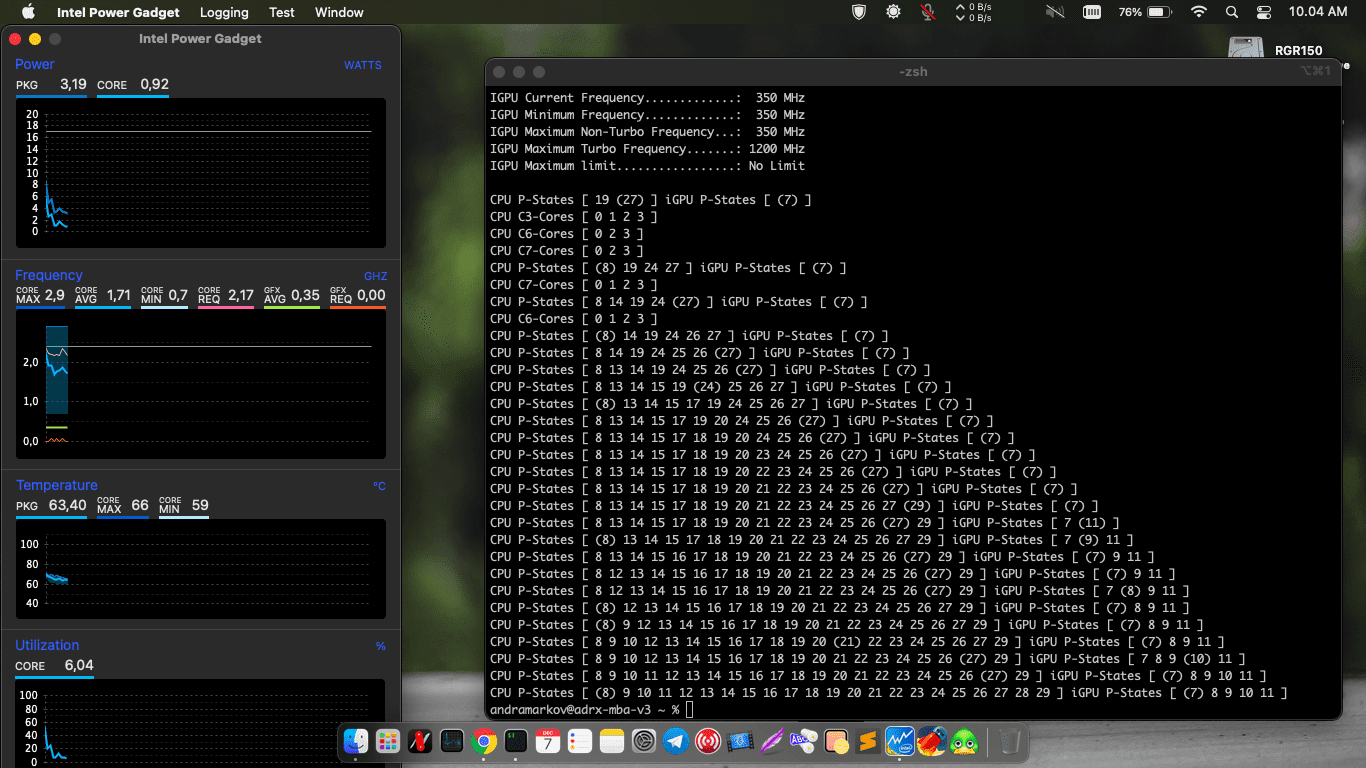Click the gear/brightness menu bar icon
Screen dimensions: 1366x768
[893, 12]
